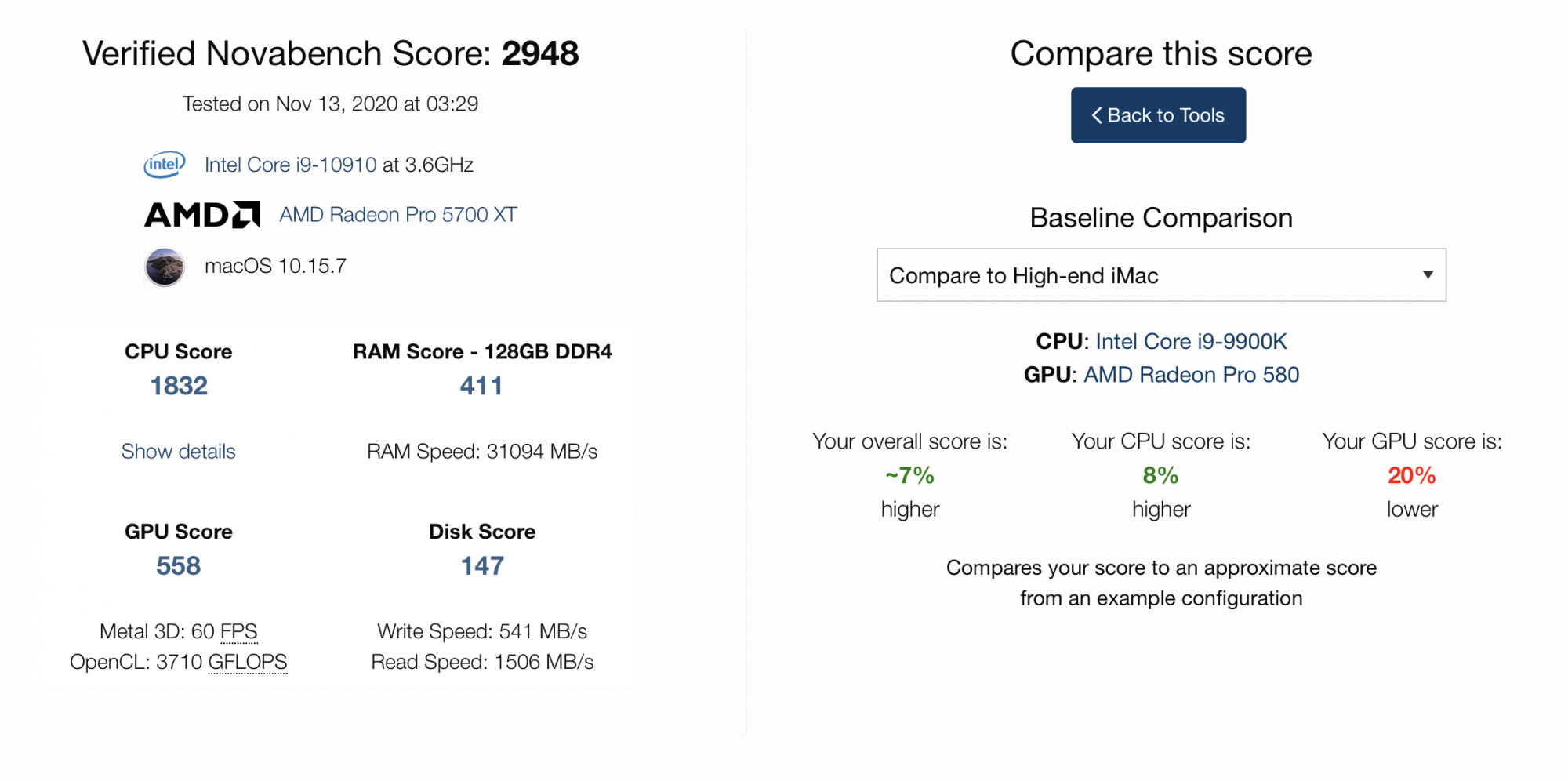Expand the Compare to High-end iMac dropdown
The height and width of the screenshot is (781, 1568).
(1161, 275)
